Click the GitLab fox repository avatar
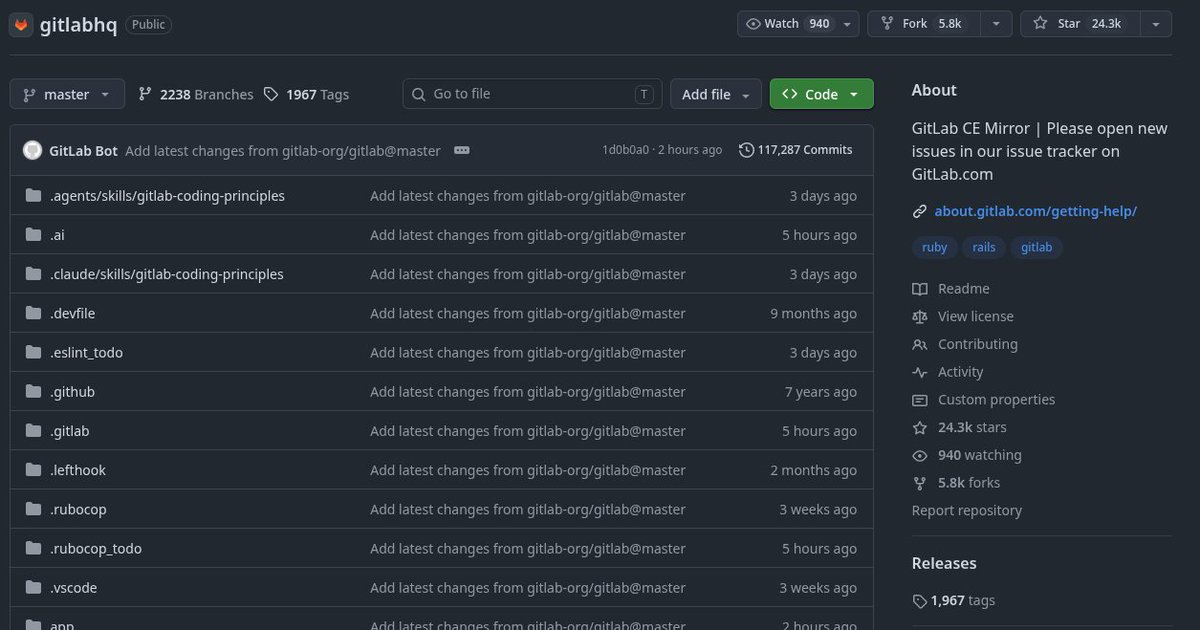Viewport: 1200px width, 630px height. 22,24
